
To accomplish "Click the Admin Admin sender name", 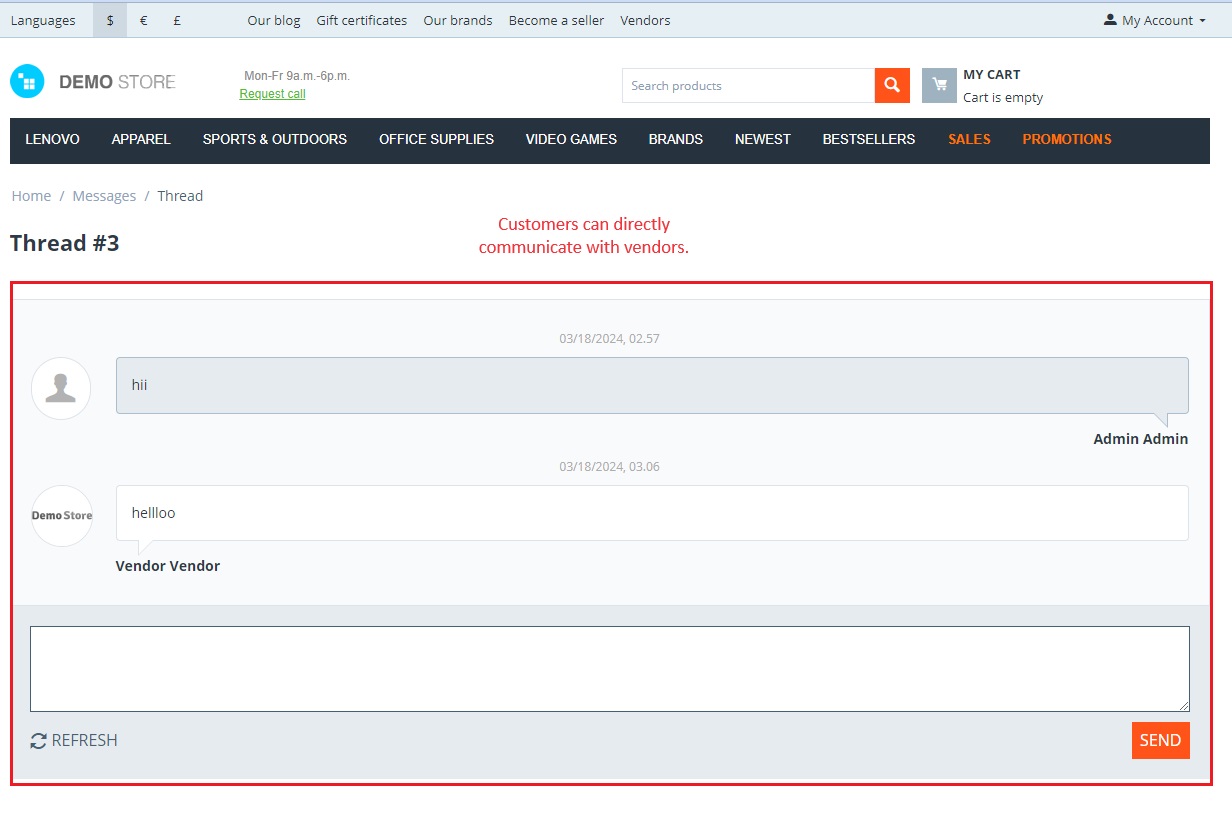I will pyautogui.click(x=1141, y=439).
